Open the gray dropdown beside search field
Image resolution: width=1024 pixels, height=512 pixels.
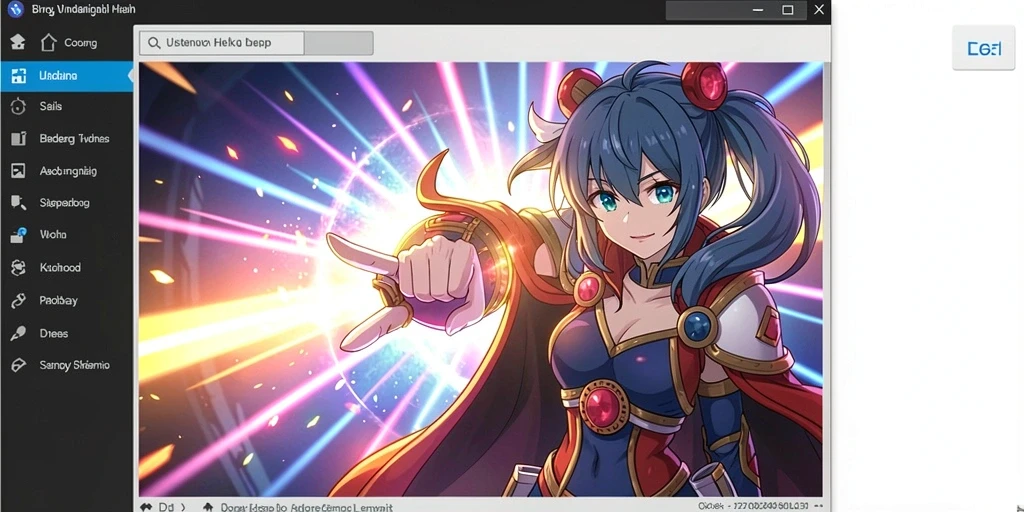click(x=339, y=43)
